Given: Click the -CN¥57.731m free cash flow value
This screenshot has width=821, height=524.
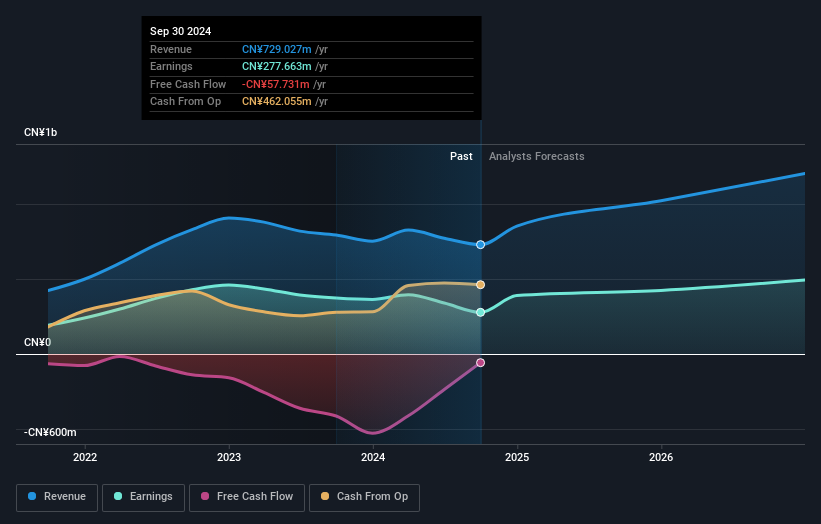Looking at the screenshot, I should point(275,84).
